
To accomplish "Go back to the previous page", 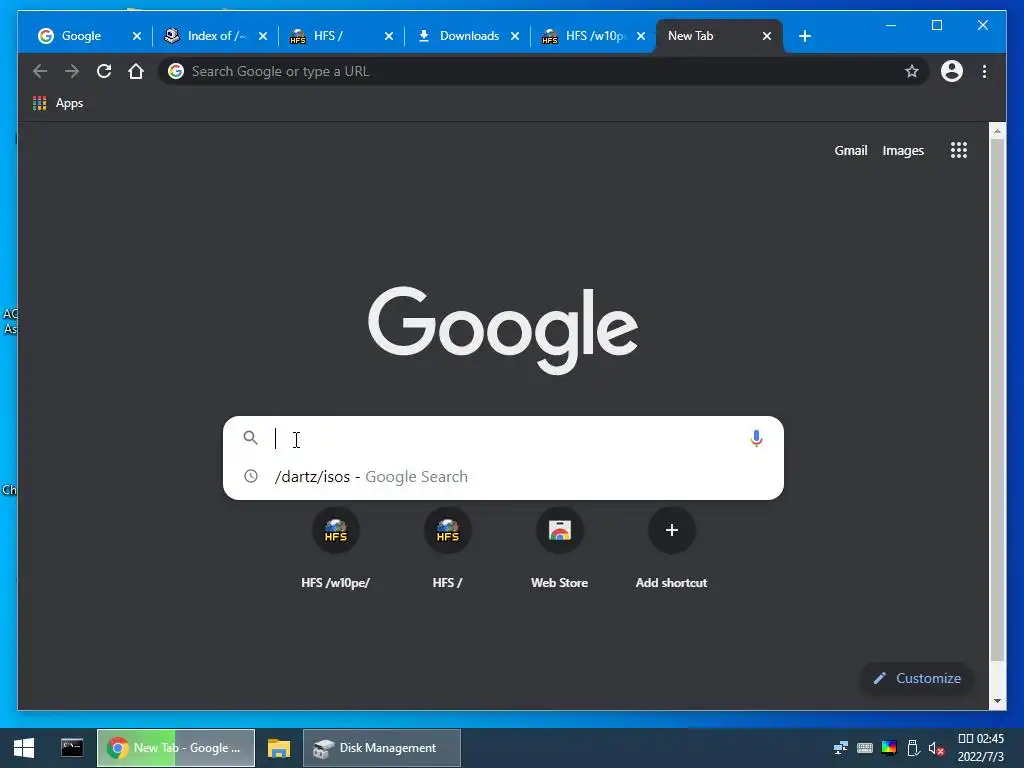I will [x=40, y=71].
